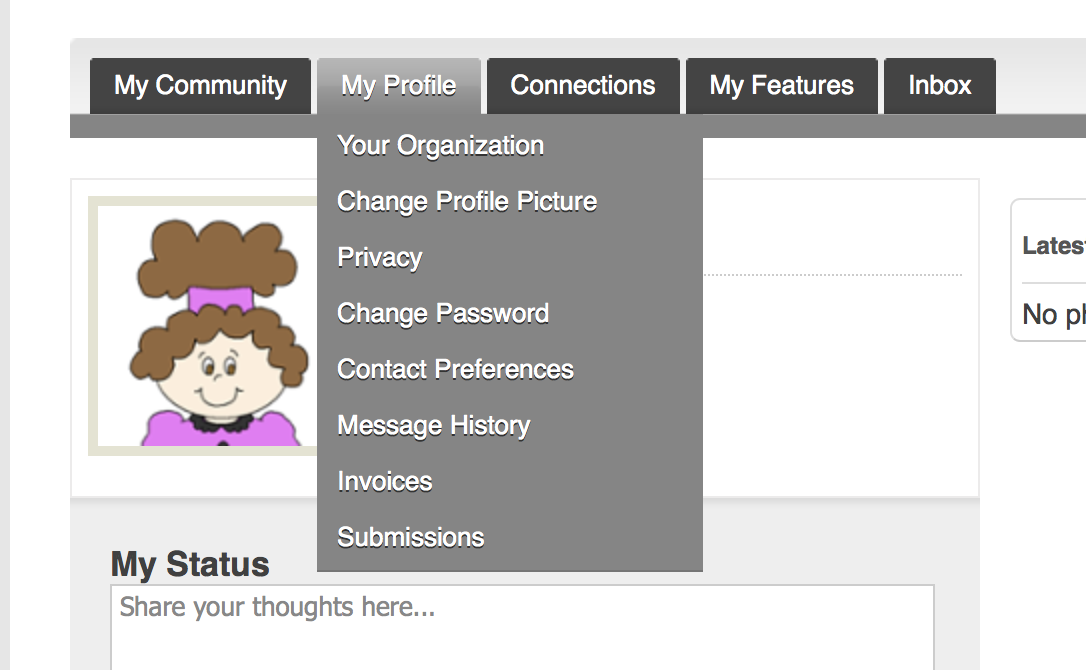
Task: Click the gray bar below the tabs
Action: click(893, 126)
